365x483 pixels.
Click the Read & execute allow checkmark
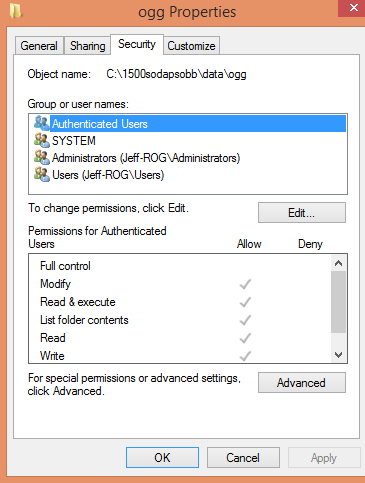pos(245,302)
